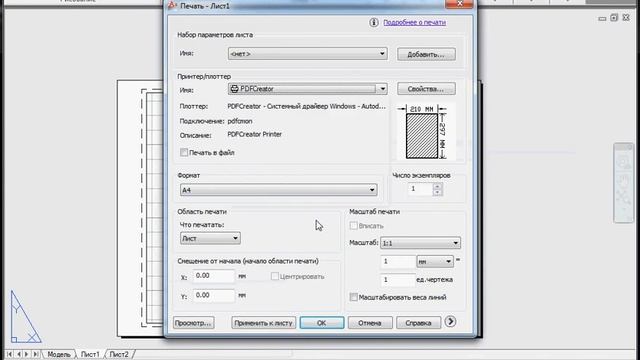Click the Y offset input field
This screenshot has height=360, width=640.
tap(214, 295)
